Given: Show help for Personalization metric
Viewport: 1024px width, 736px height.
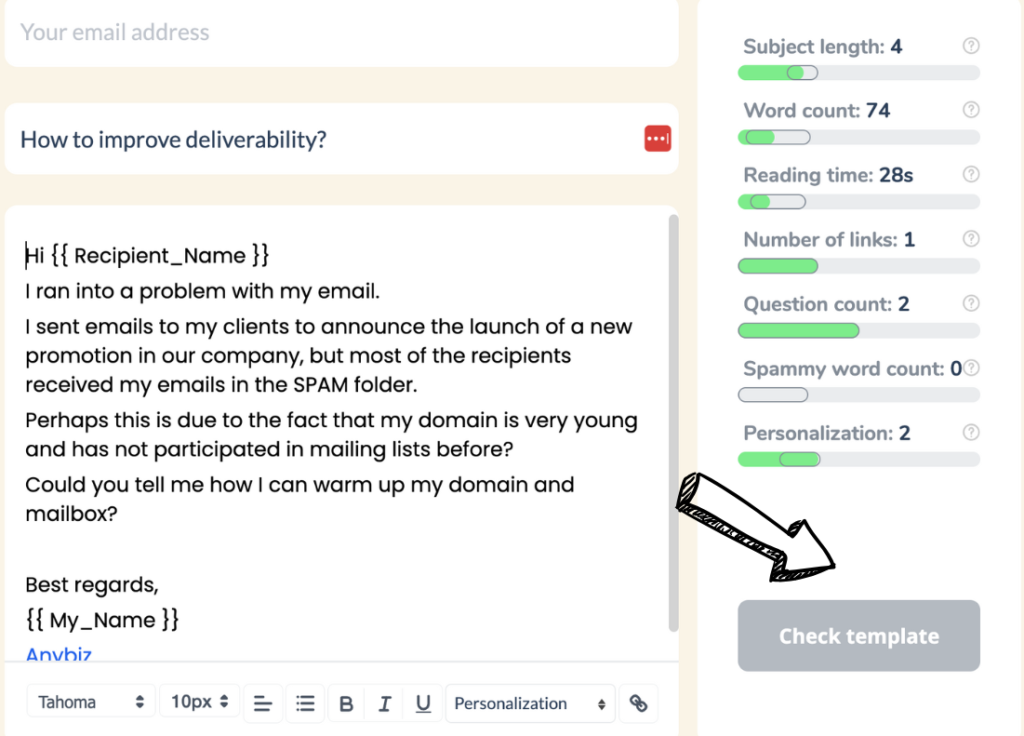Looking at the screenshot, I should click(x=971, y=432).
